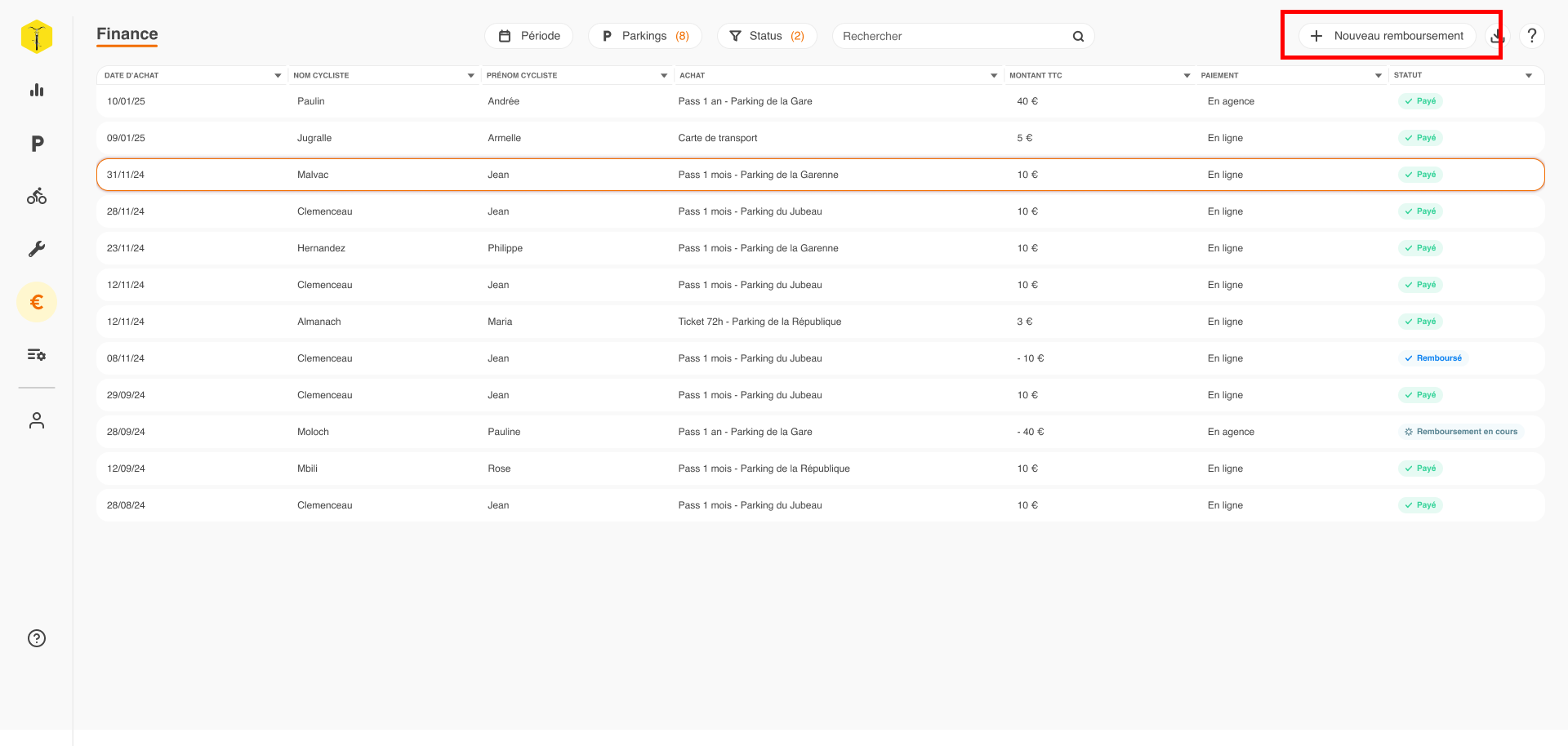
Task: Click the Andrée first name cell
Action: pos(504,101)
